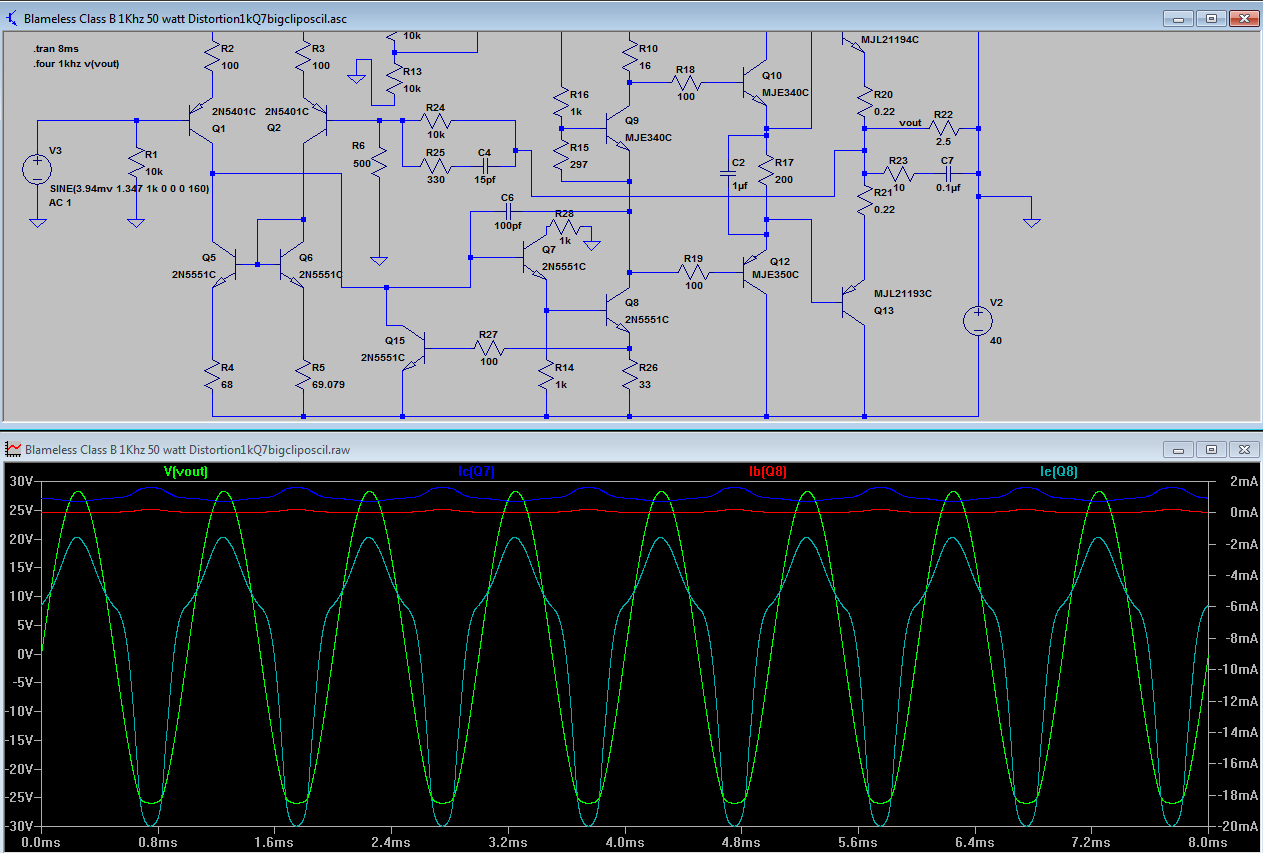
Task: Click the R14 resistor label
Action: [565, 367]
